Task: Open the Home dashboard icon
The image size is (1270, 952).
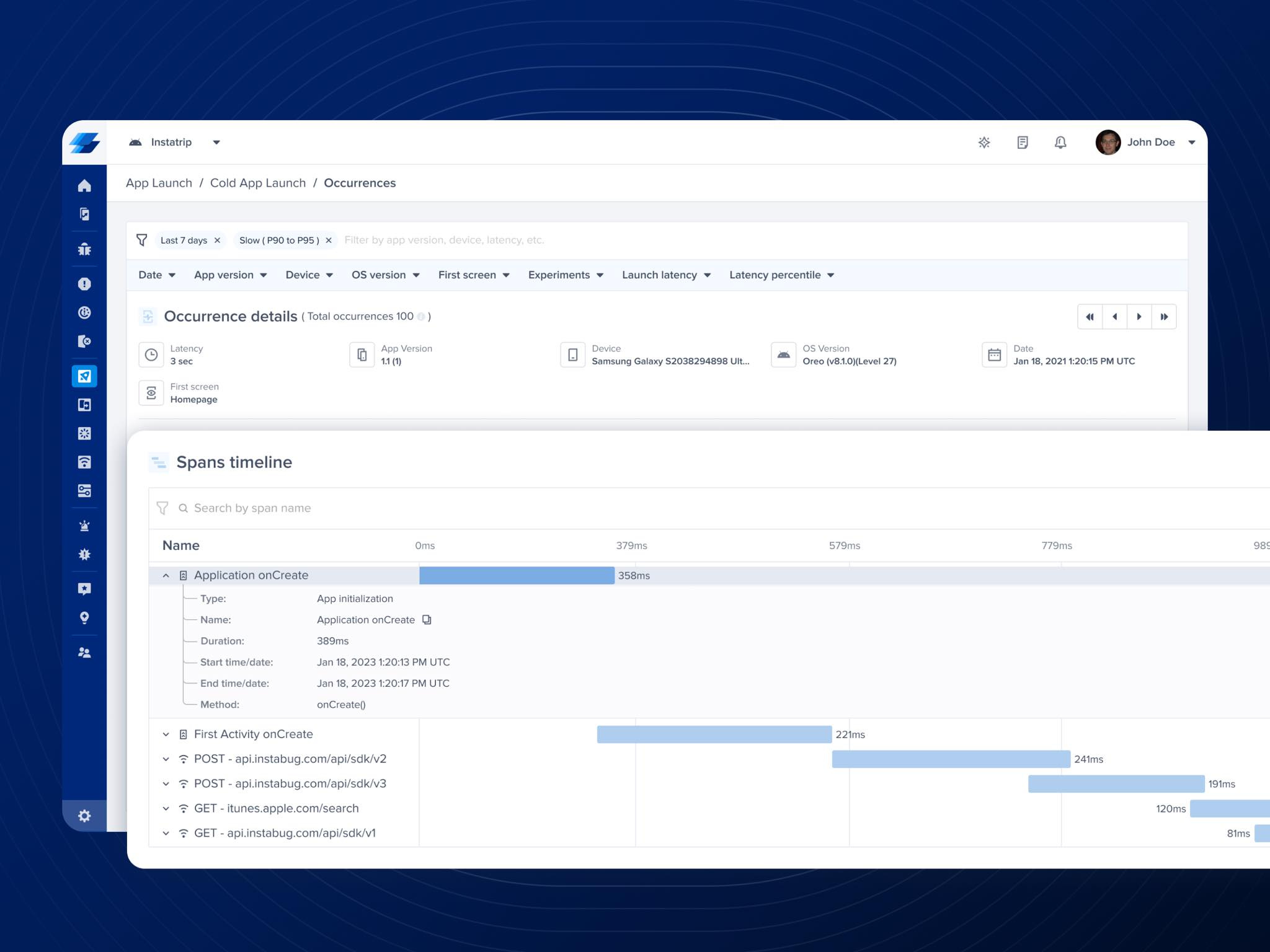Action: [85, 186]
